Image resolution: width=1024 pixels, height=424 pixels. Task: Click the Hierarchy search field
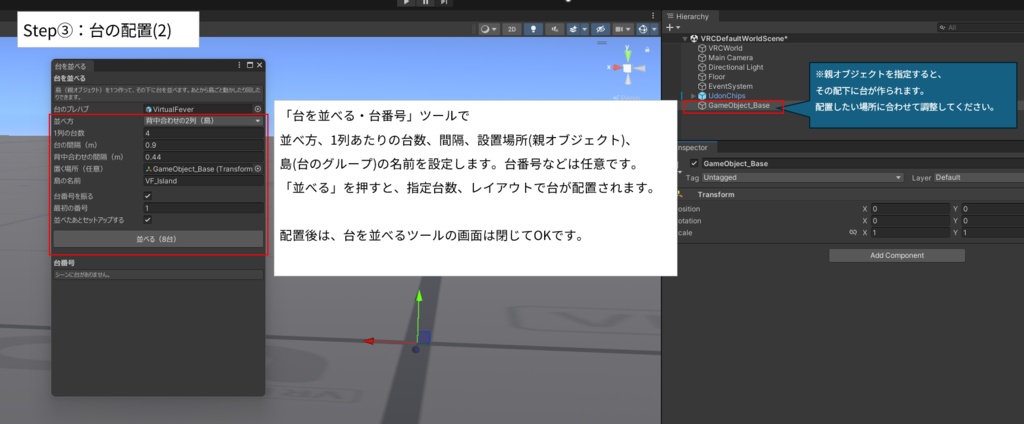click(980, 27)
